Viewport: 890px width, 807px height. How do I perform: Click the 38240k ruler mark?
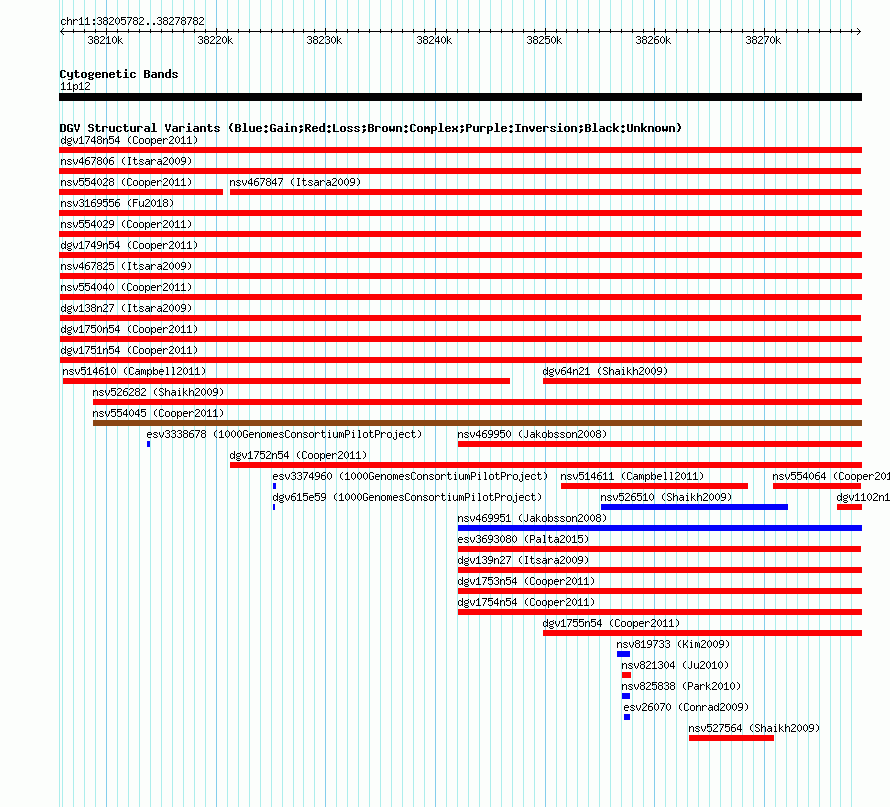434,40
